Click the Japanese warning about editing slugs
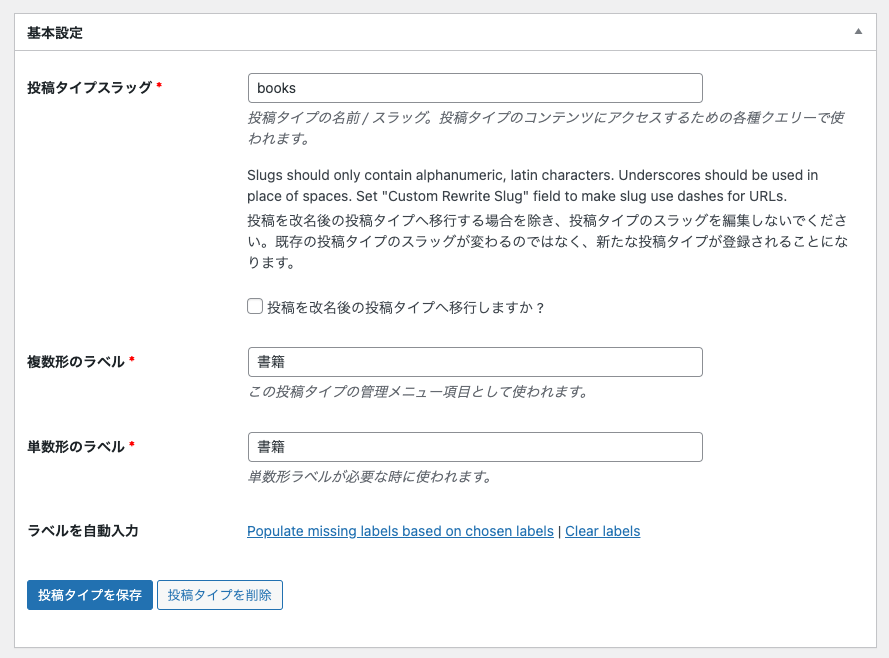This screenshot has height=658, width=889. [548, 241]
